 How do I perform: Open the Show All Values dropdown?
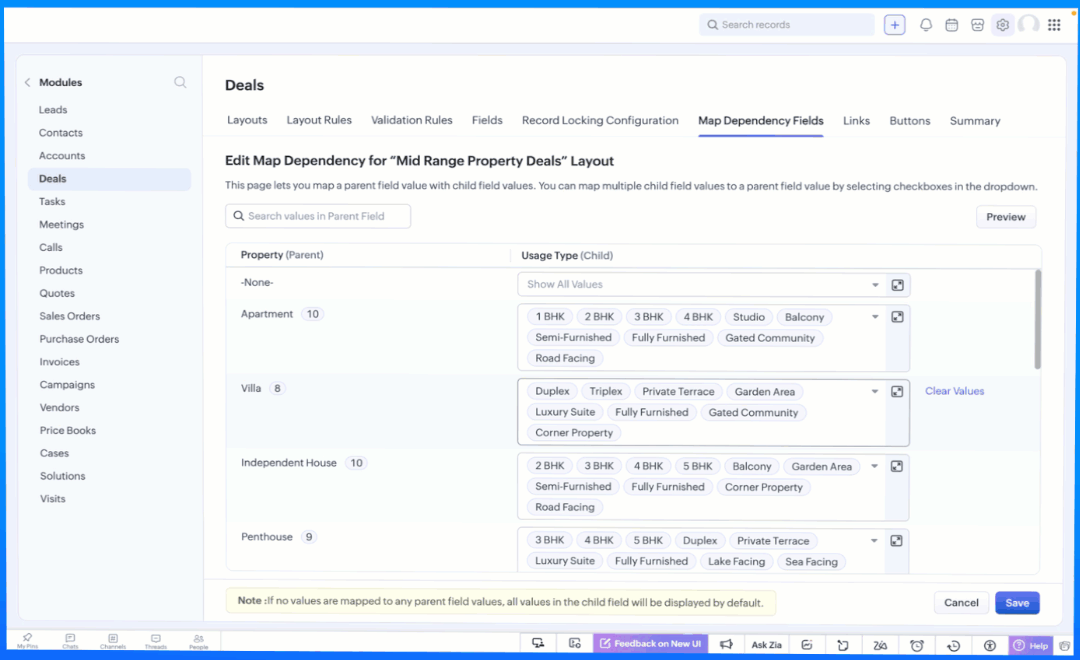pos(700,285)
